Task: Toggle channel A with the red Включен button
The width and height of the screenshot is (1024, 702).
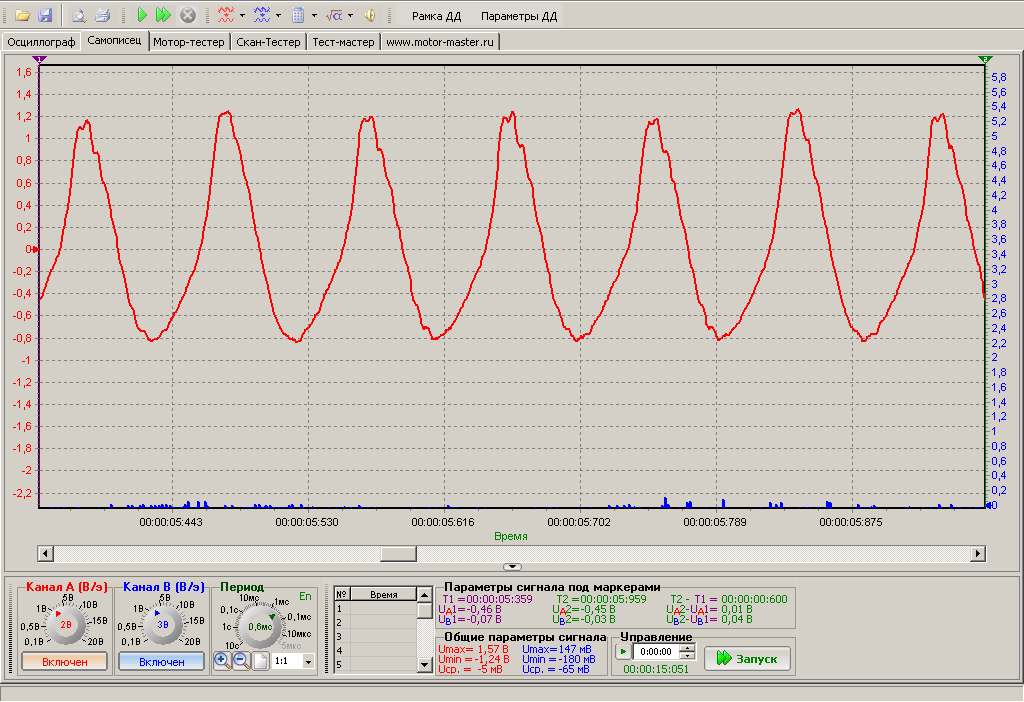Action: [65, 662]
